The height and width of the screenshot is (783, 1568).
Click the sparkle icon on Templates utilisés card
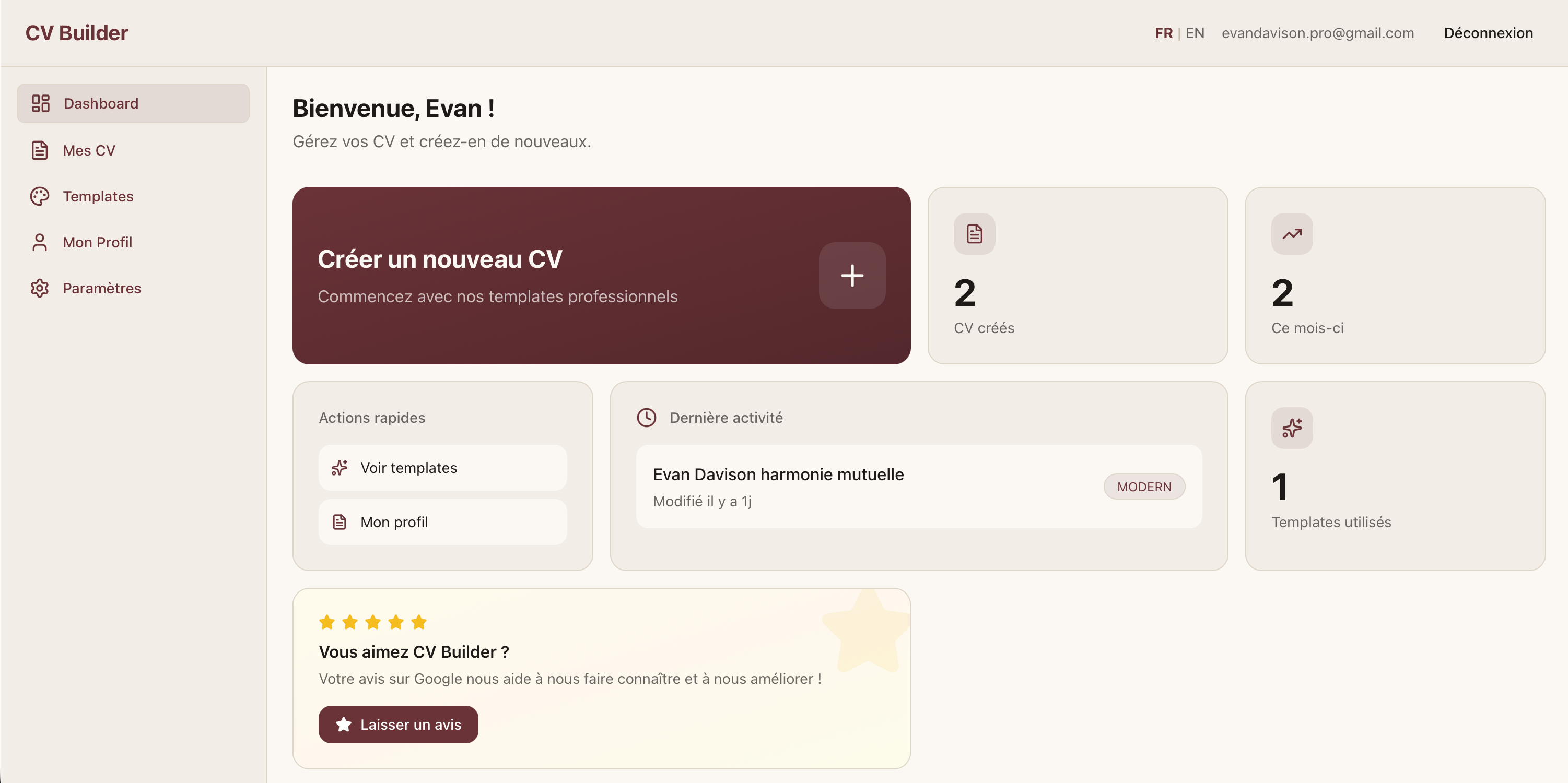tap(1291, 428)
